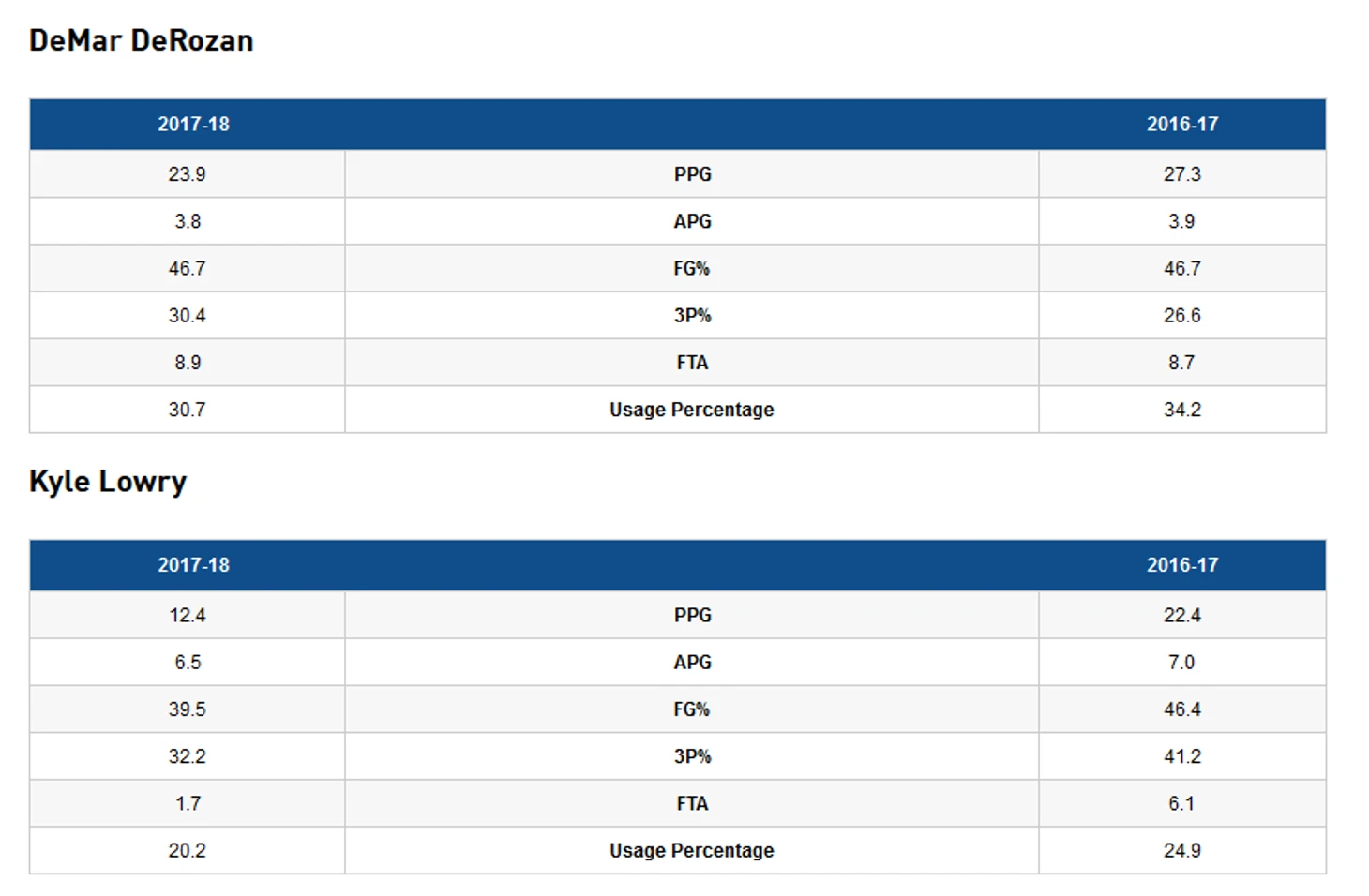Click DeRozan's FTA row label
1369x896 pixels.
[x=693, y=363]
